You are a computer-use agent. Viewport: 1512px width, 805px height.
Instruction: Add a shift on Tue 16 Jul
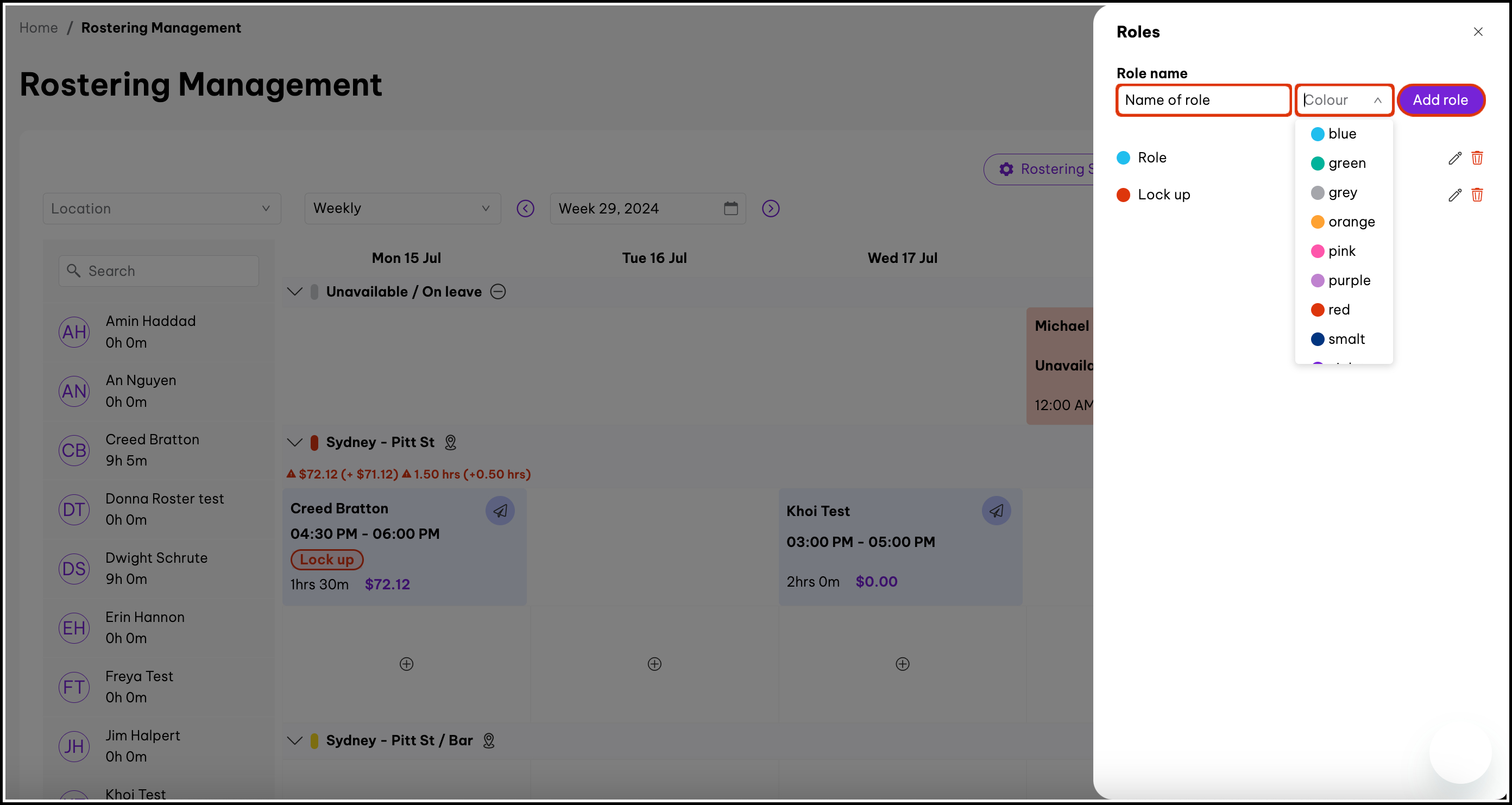[654, 663]
